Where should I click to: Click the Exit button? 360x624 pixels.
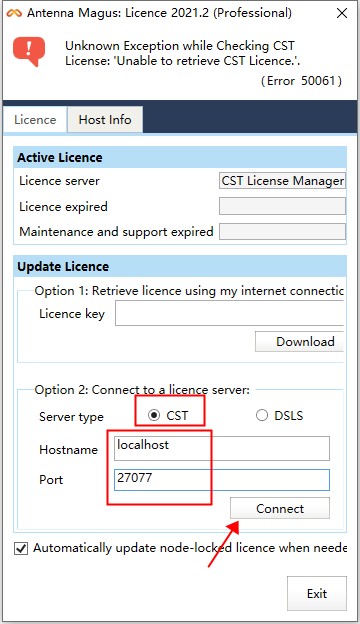coord(317,593)
